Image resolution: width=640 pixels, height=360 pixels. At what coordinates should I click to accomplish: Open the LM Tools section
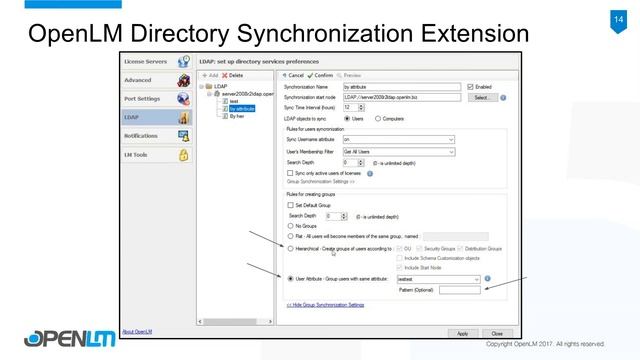pyautogui.click(x=157, y=155)
